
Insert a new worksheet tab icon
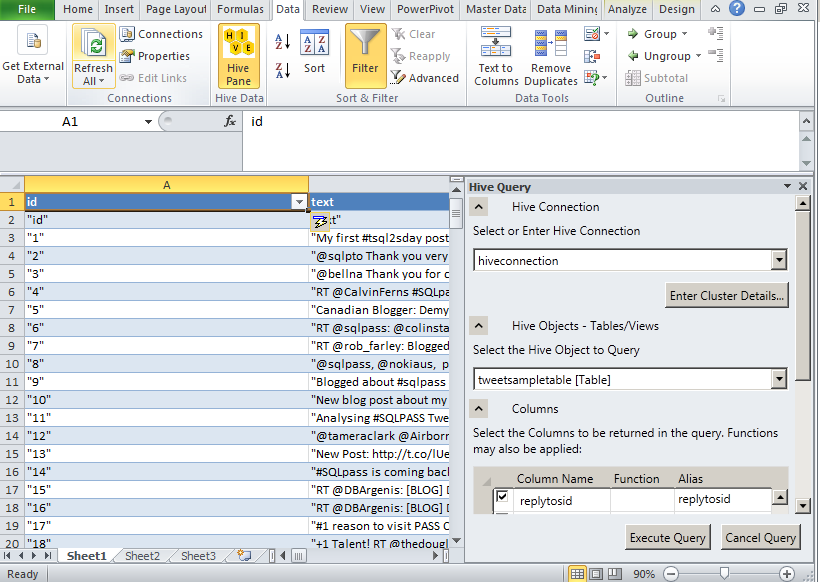tap(244, 555)
